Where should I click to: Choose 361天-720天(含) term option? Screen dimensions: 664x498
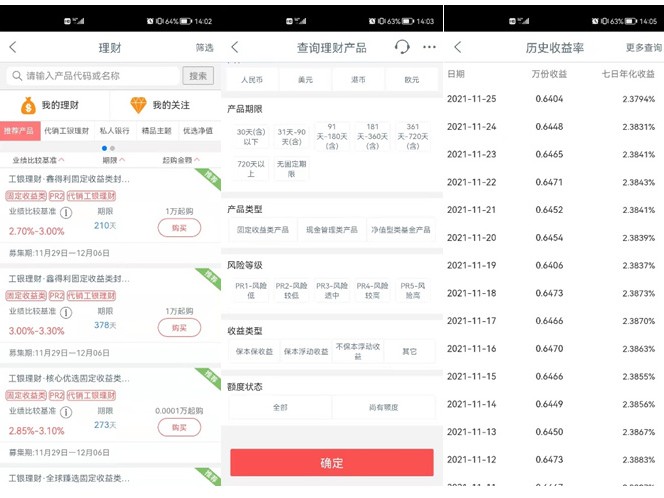click(x=412, y=136)
